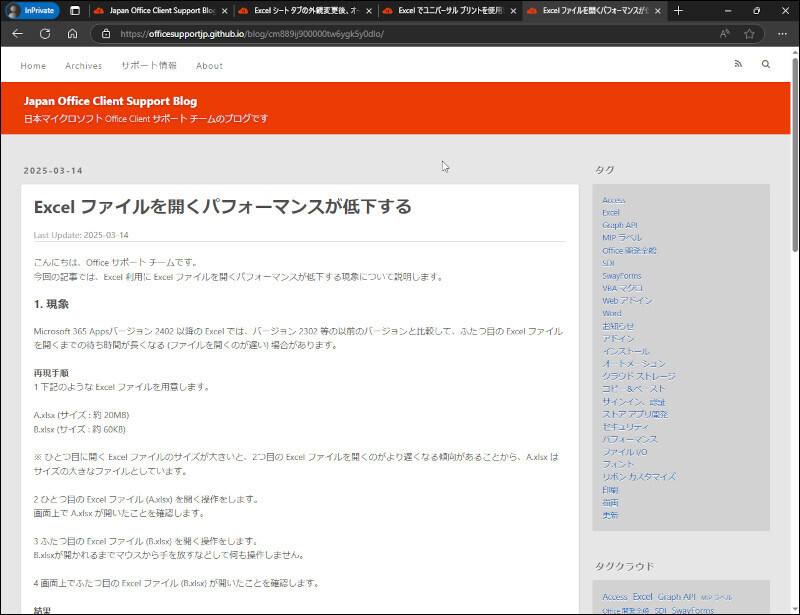This screenshot has width=800, height=615.
Task: Open the Archives nav link
Action: pyautogui.click(x=84, y=66)
